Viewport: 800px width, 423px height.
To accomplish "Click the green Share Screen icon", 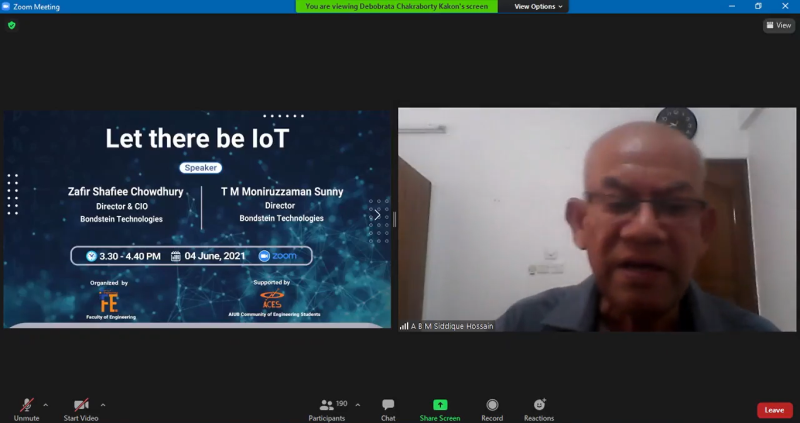I will (x=440, y=406).
